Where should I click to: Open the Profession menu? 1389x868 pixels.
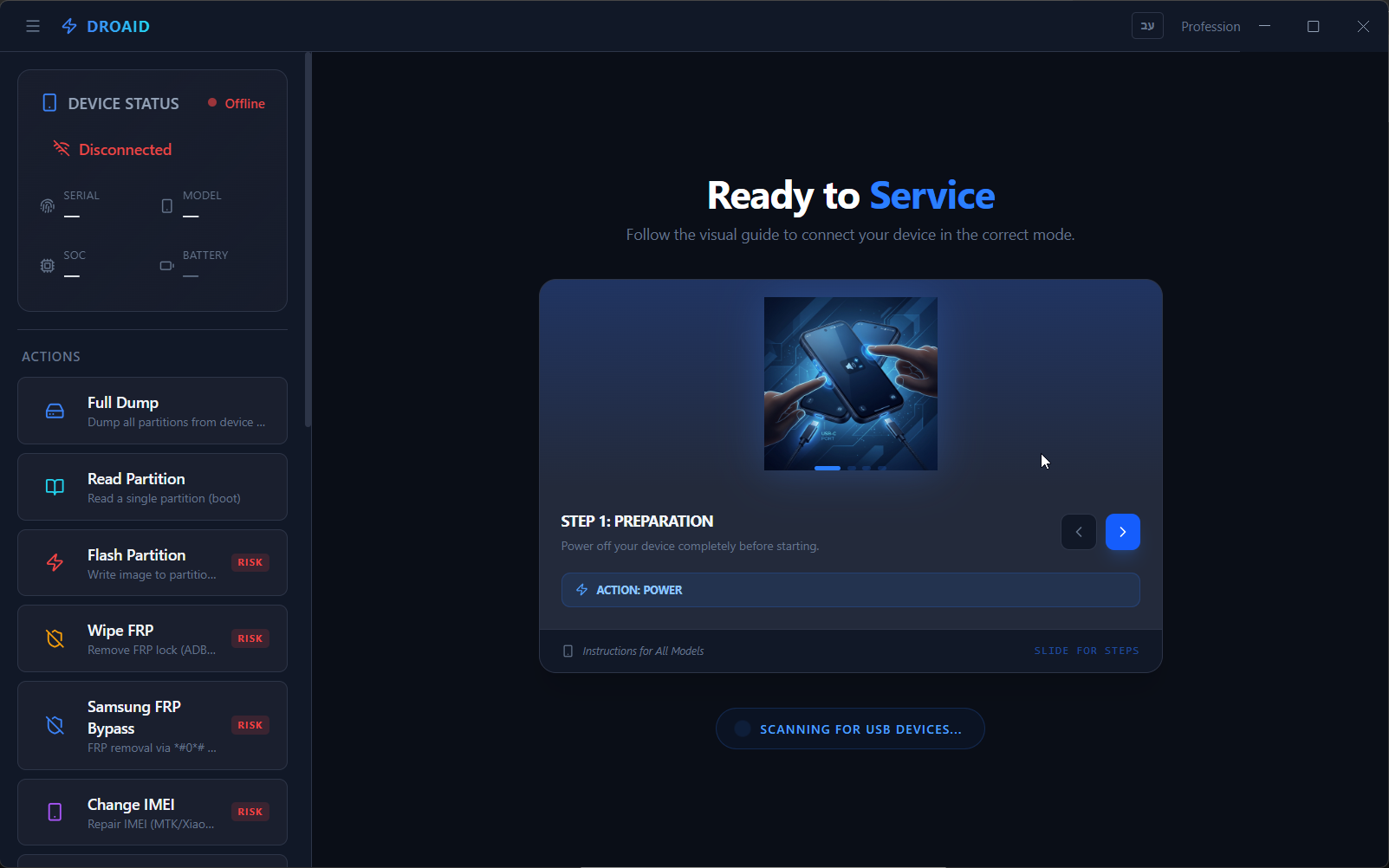1210,27
